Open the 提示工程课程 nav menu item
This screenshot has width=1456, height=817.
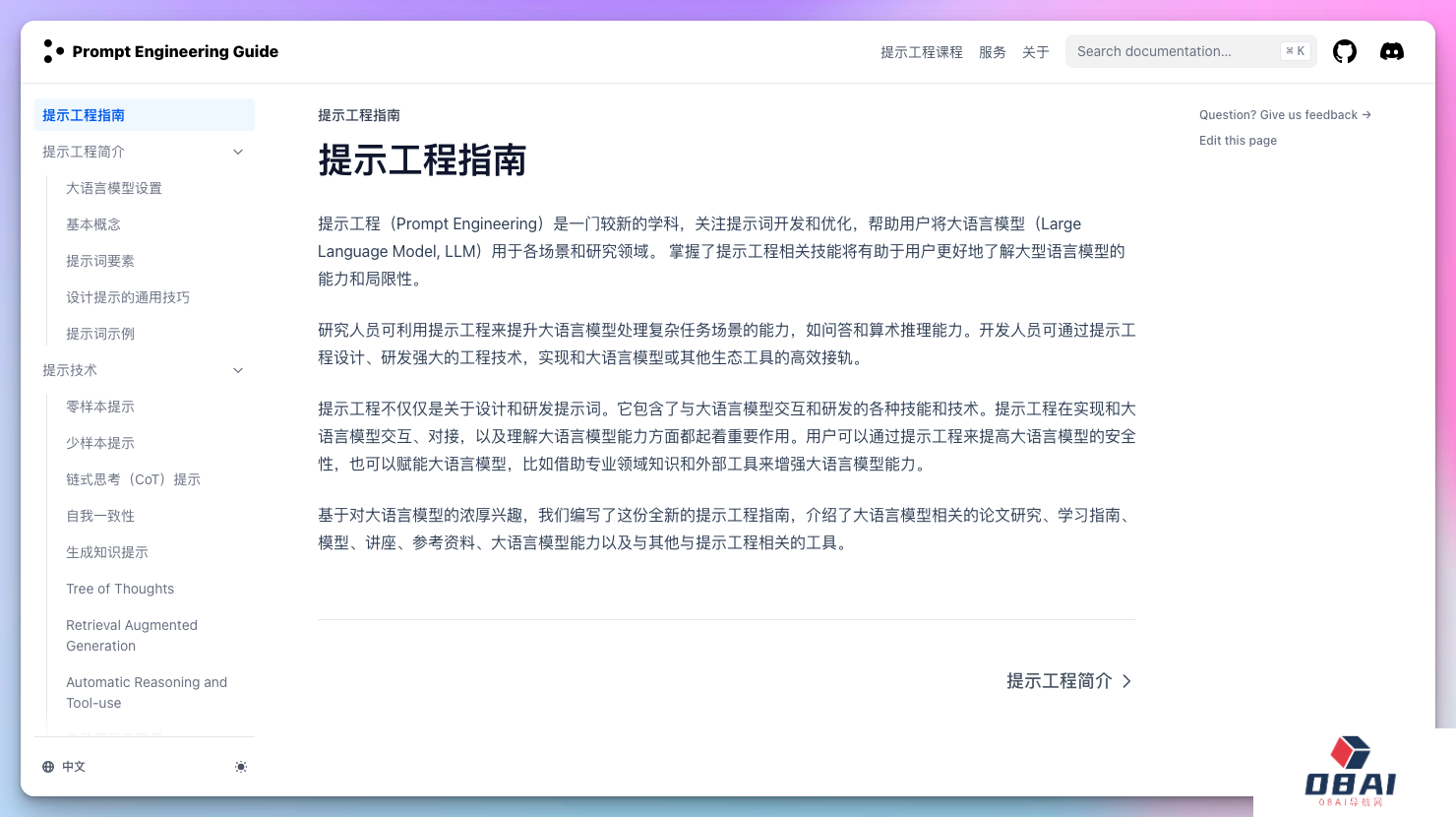pyautogui.click(x=921, y=52)
